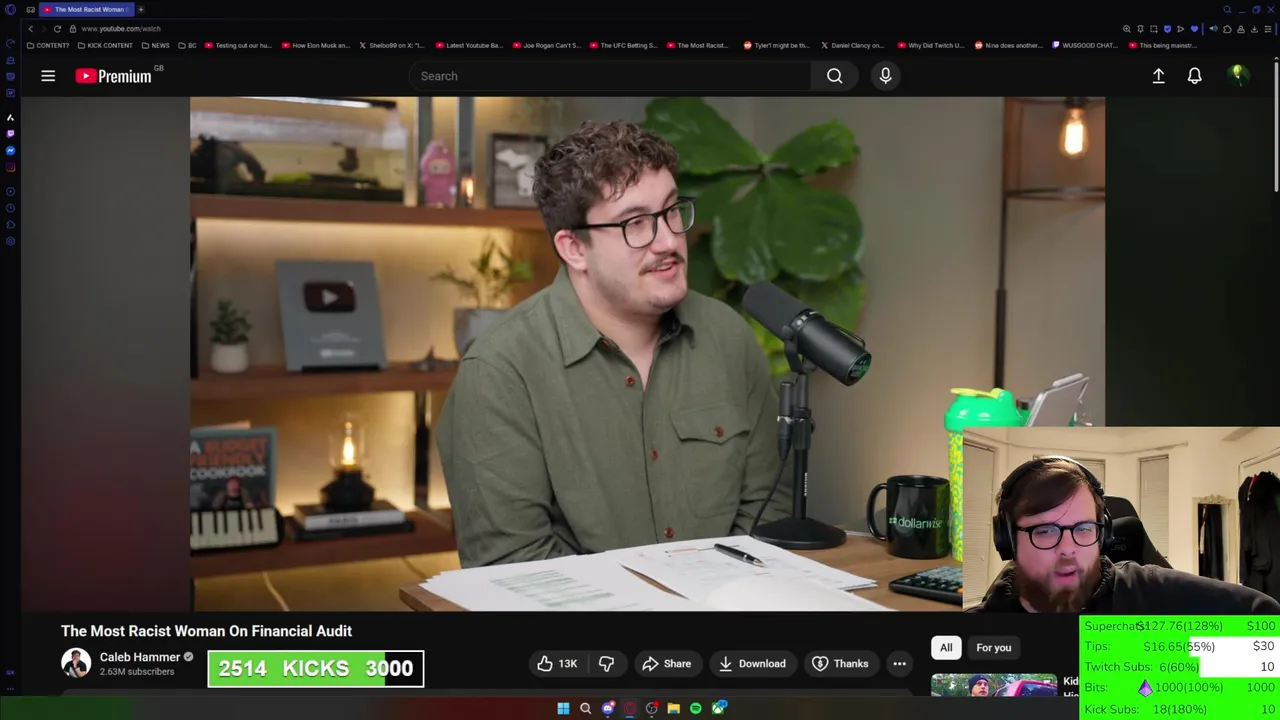Select the For you filter chip
Screen dimensions: 1280x720
point(993,648)
